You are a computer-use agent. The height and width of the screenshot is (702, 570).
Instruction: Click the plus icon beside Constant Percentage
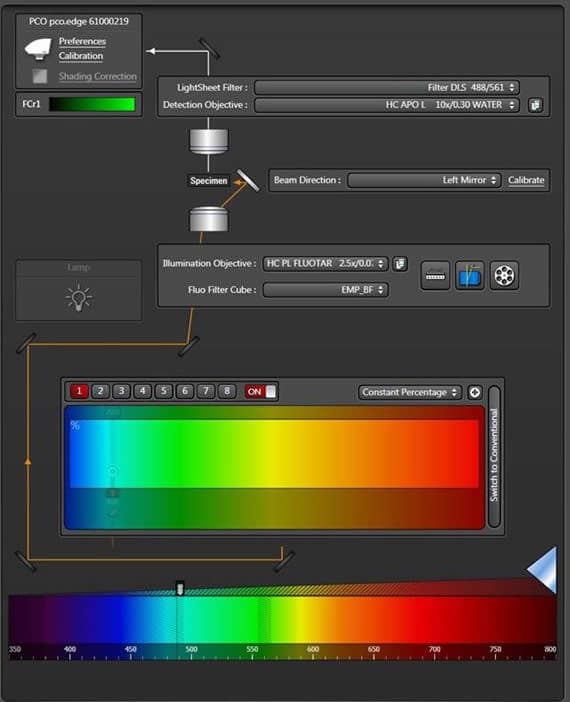[x=475, y=392]
